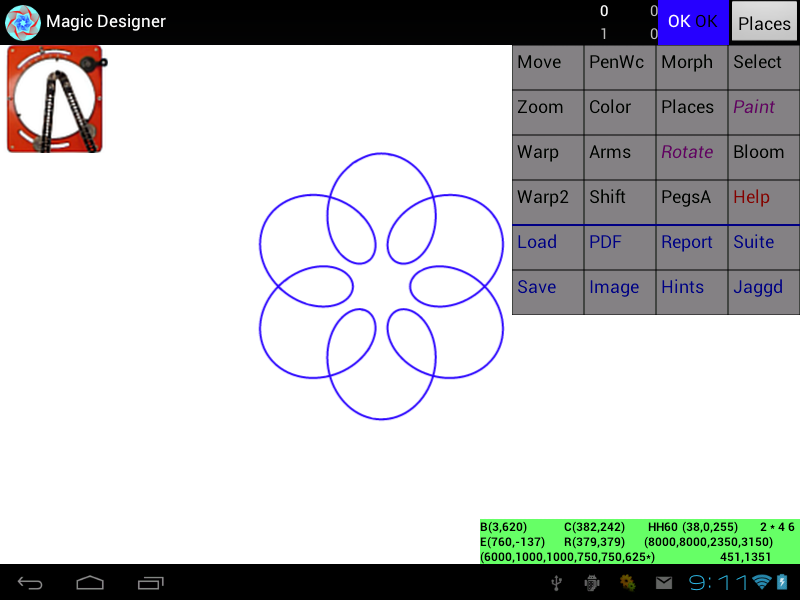Tap the blue OK OK button
This screenshot has height=600, width=800.
(x=693, y=22)
